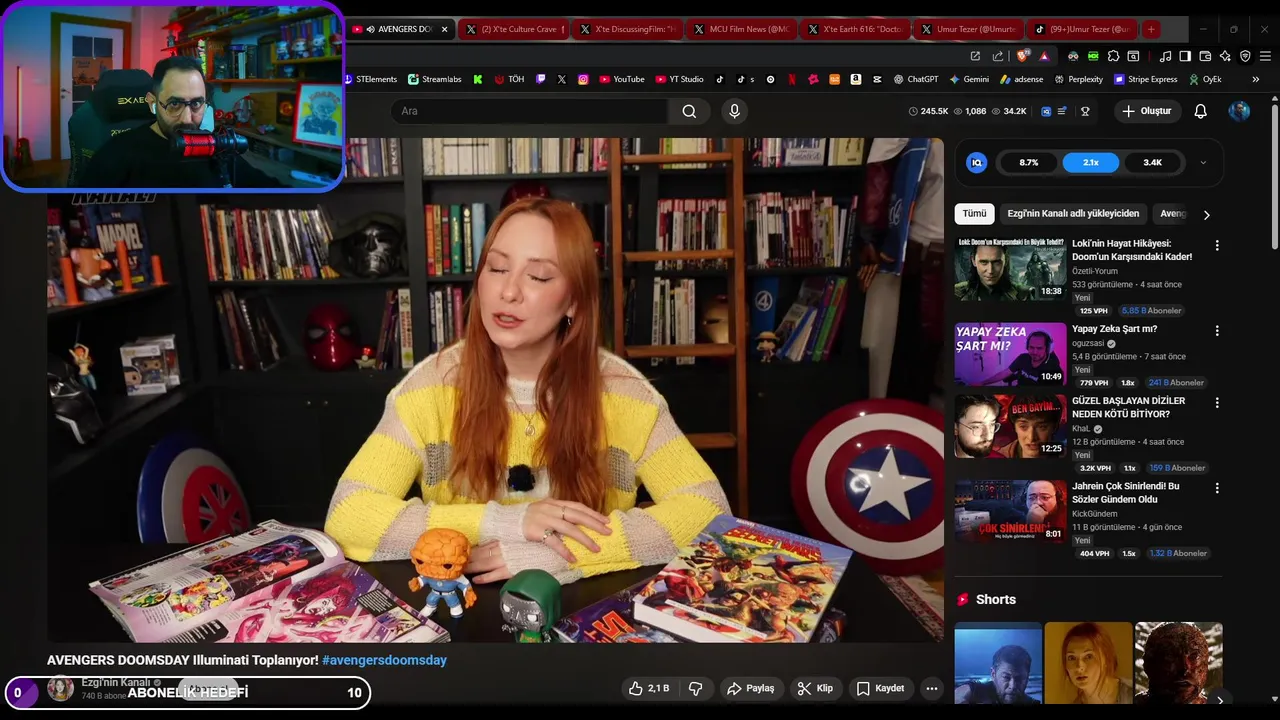Click the Kaydet save button
1280x720 pixels.
click(881, 688)
